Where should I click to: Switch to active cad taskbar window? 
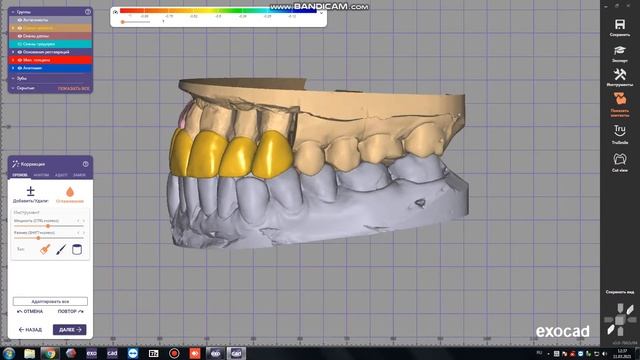pyautogui.click(x=236, y=353)
